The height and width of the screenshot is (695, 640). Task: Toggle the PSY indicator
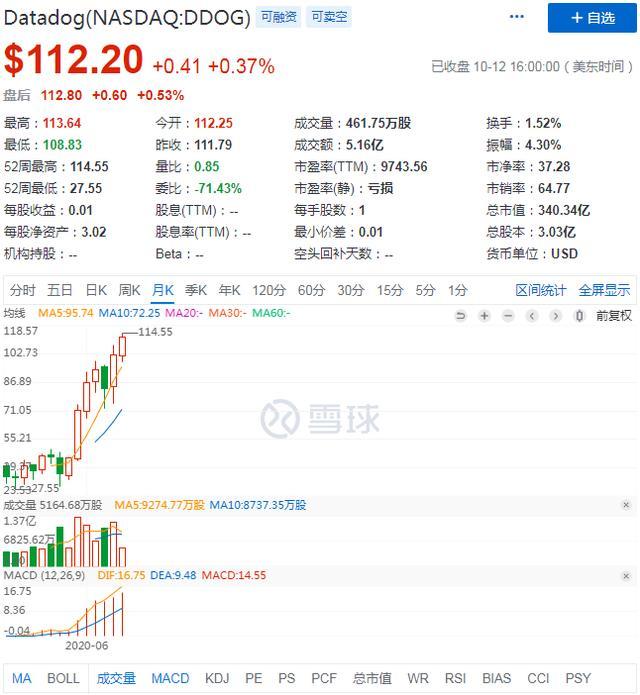(578, 678)
